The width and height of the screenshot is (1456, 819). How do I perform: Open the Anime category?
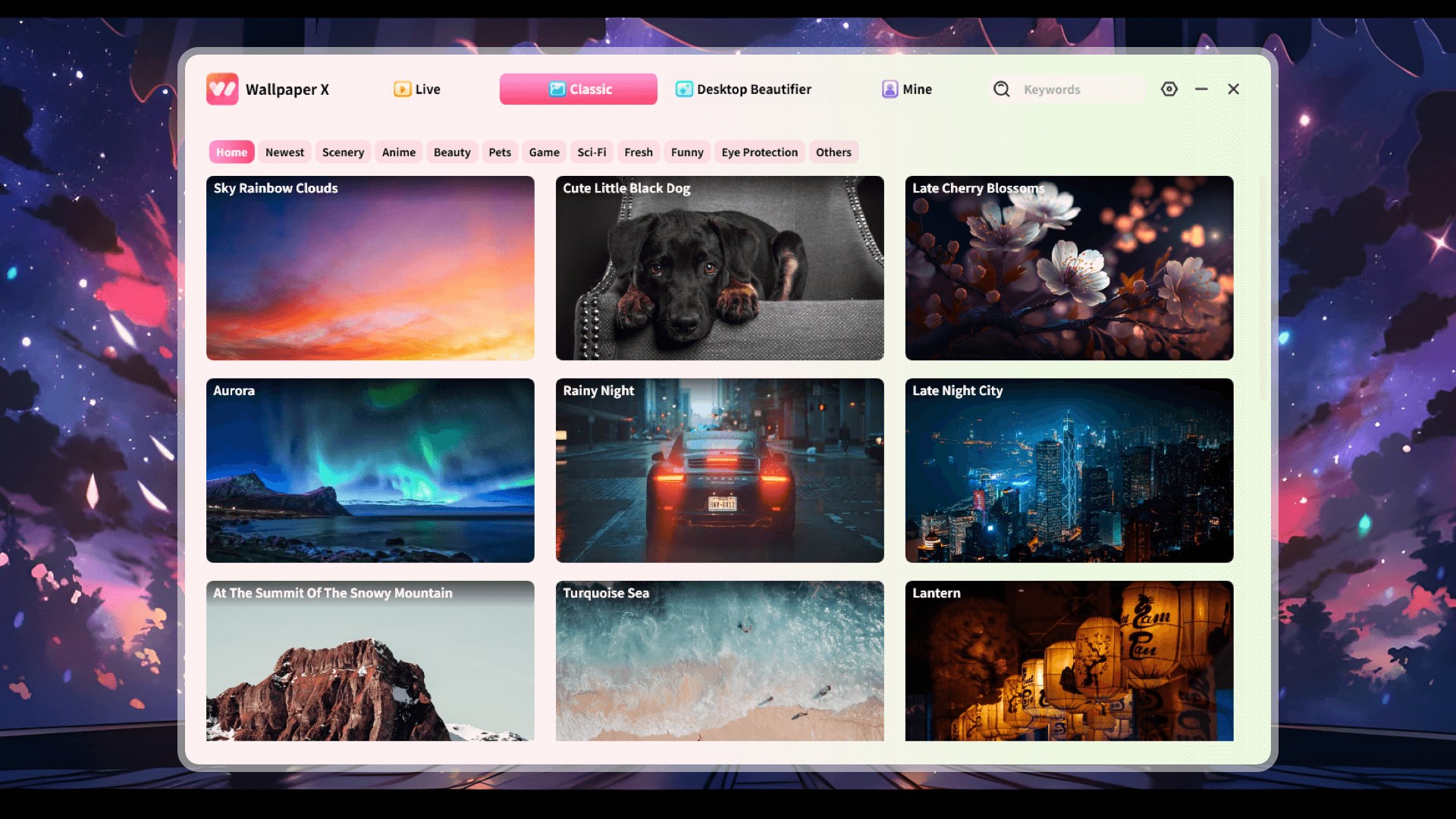[399, 152]
